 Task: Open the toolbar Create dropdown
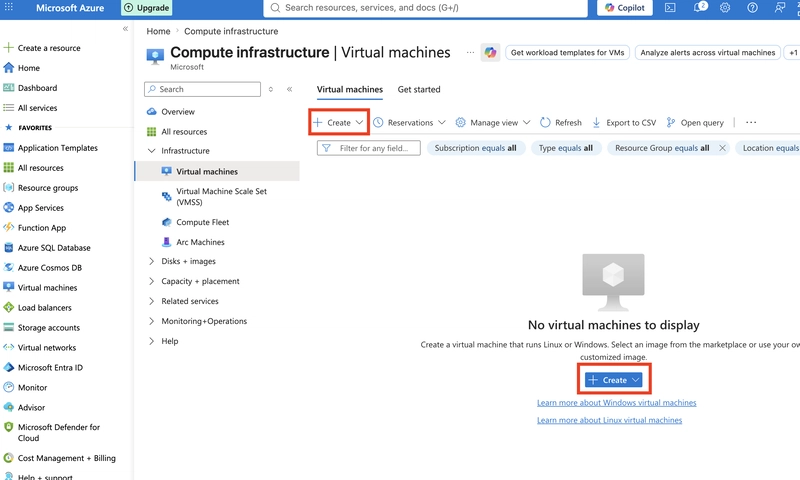(x=339, y=122)
